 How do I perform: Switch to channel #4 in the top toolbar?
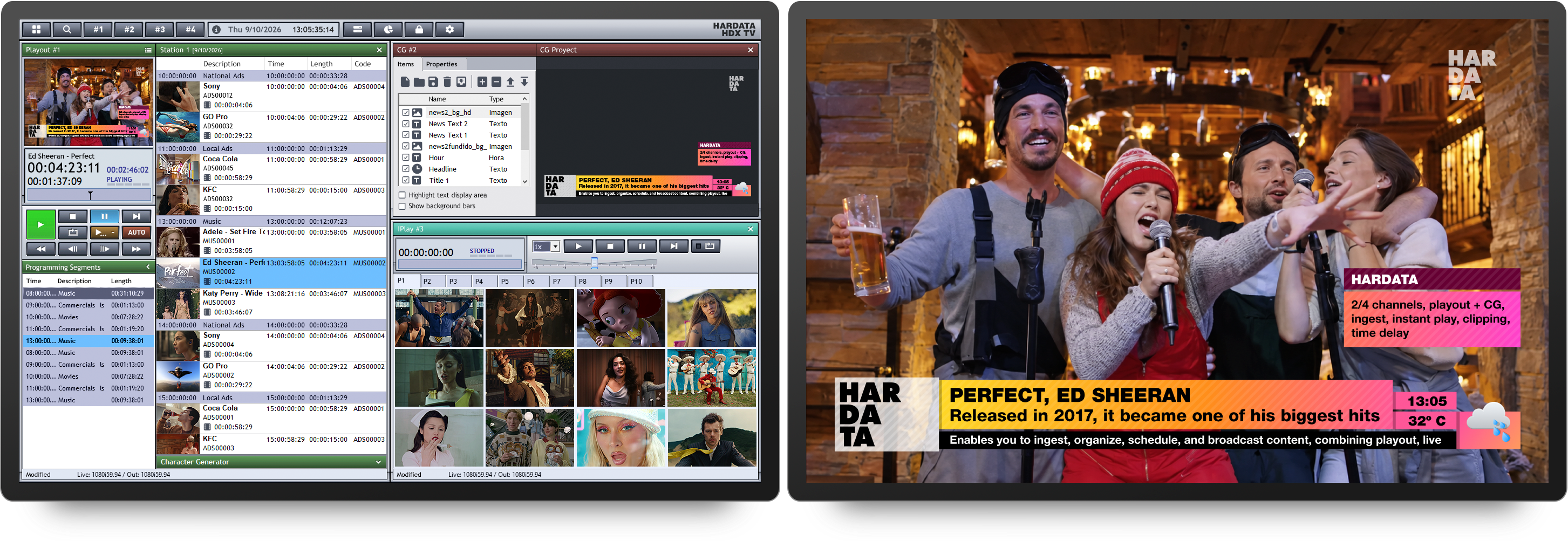tap(190, 29)
